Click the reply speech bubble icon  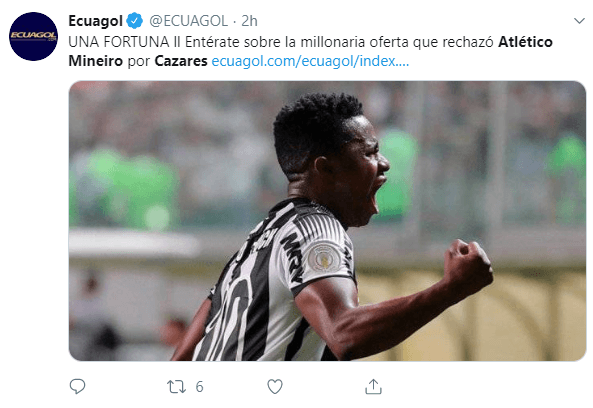78,386
